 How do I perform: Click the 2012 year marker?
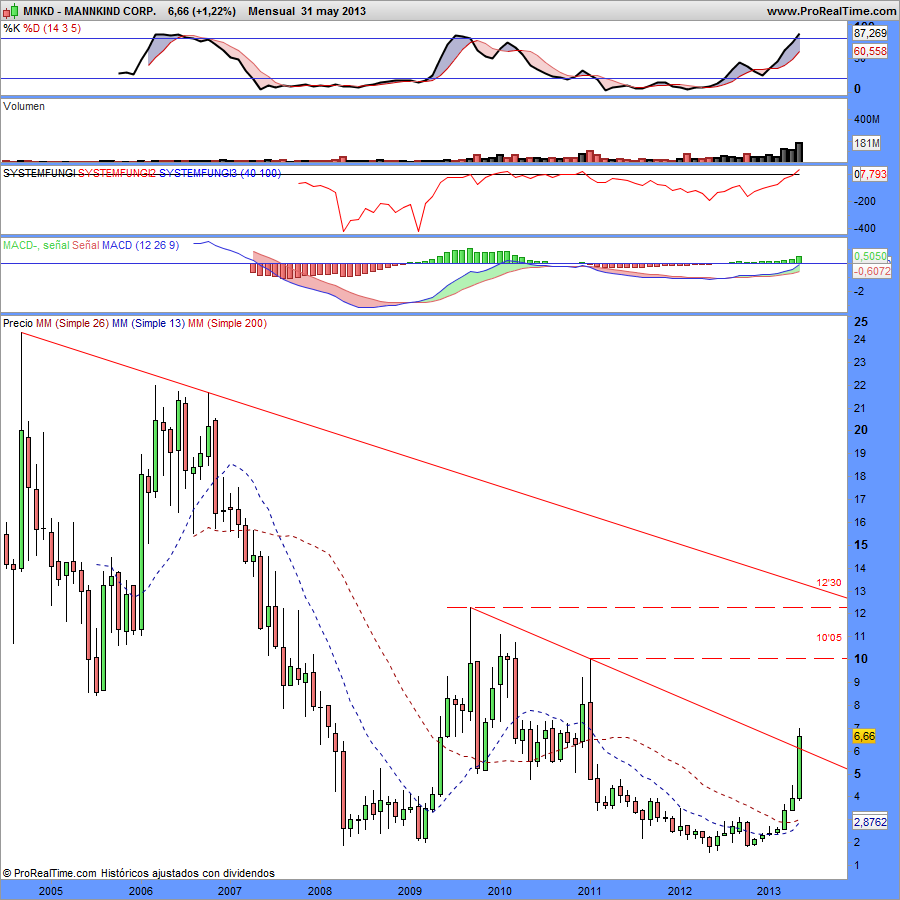680,891
